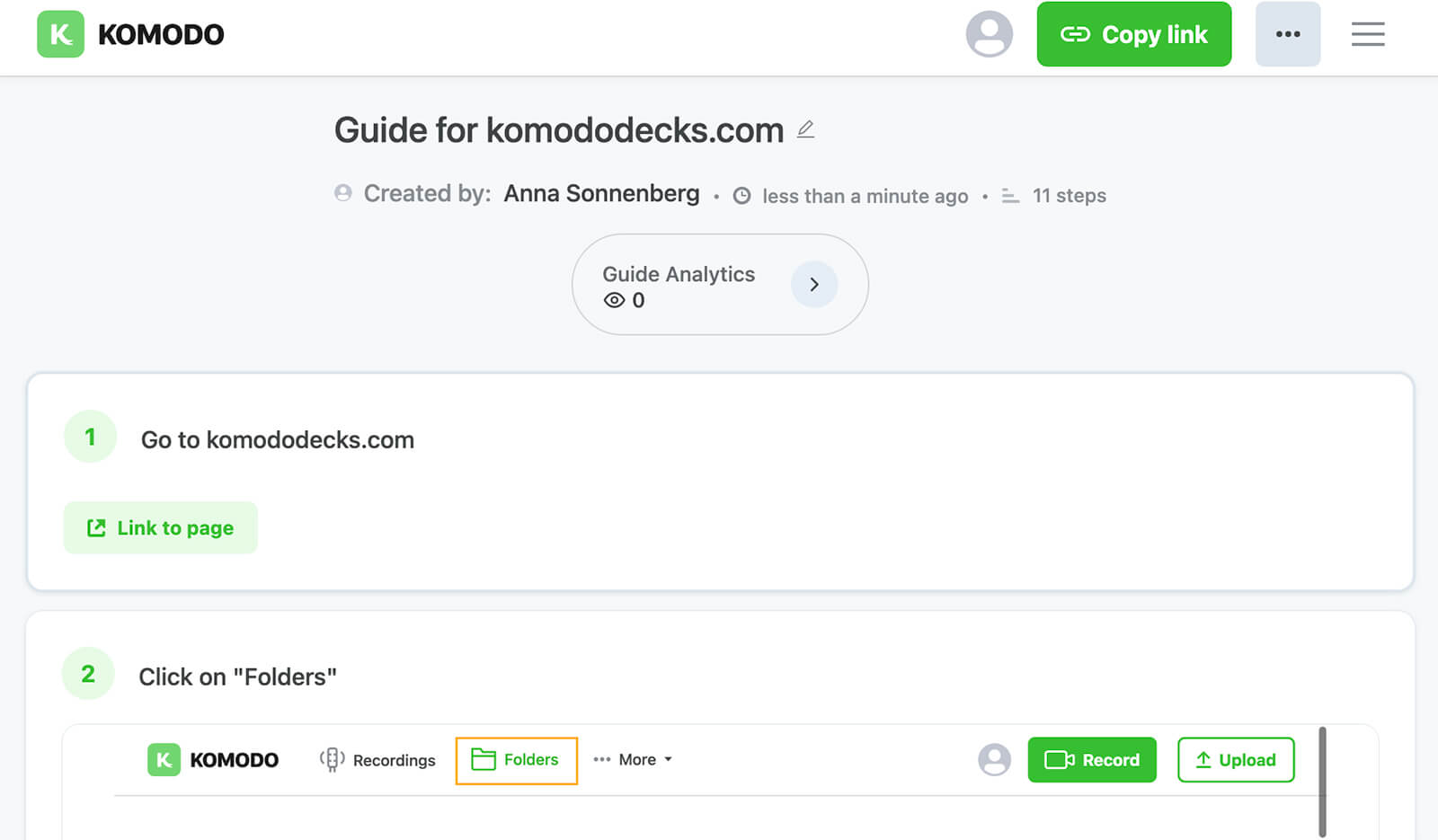Edit the guide title with the pencil icon

click(806, 129)
